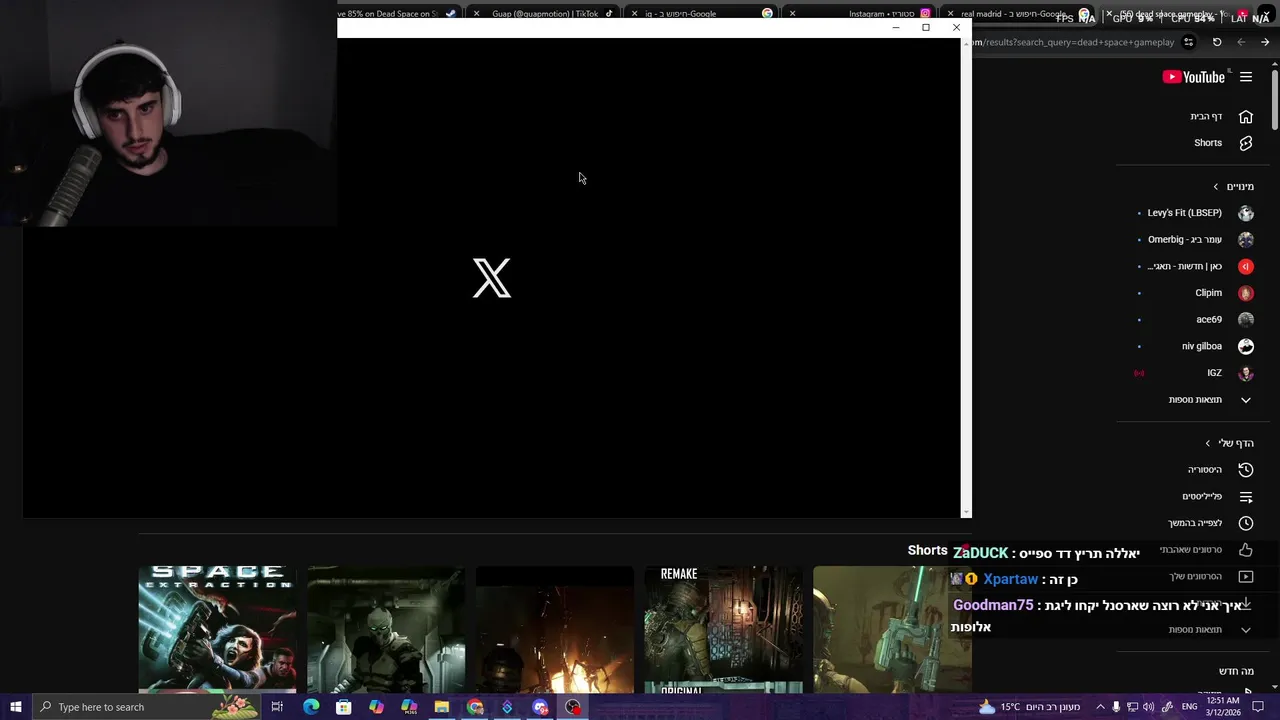The image size is (1280, 720).
Task: Reload the browser page
Action: 1217,42
